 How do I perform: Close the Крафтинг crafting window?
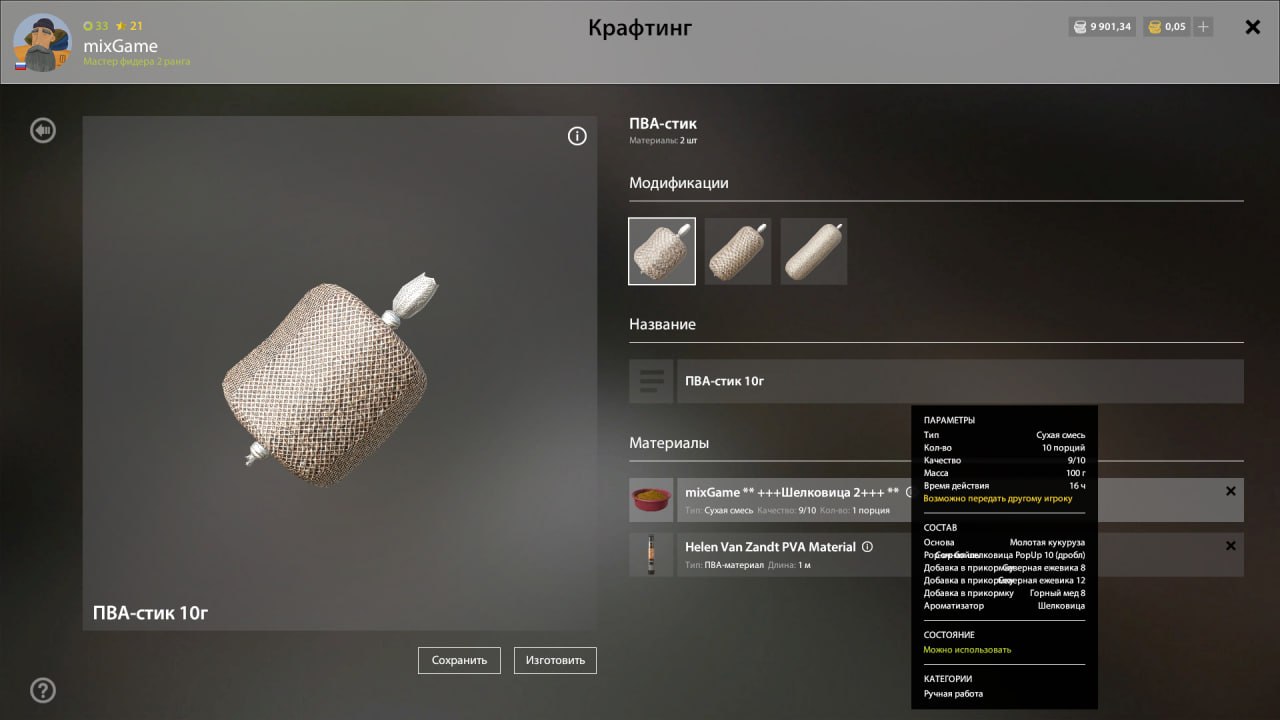click(1252, 27)
